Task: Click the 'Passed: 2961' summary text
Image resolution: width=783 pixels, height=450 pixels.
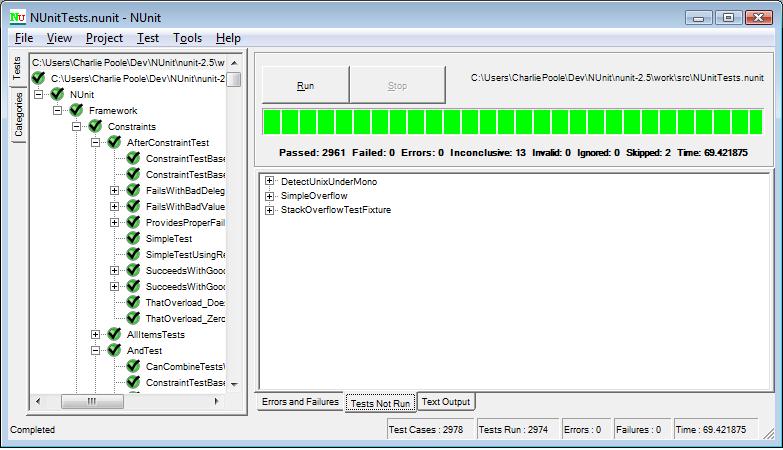Action: 312,152
